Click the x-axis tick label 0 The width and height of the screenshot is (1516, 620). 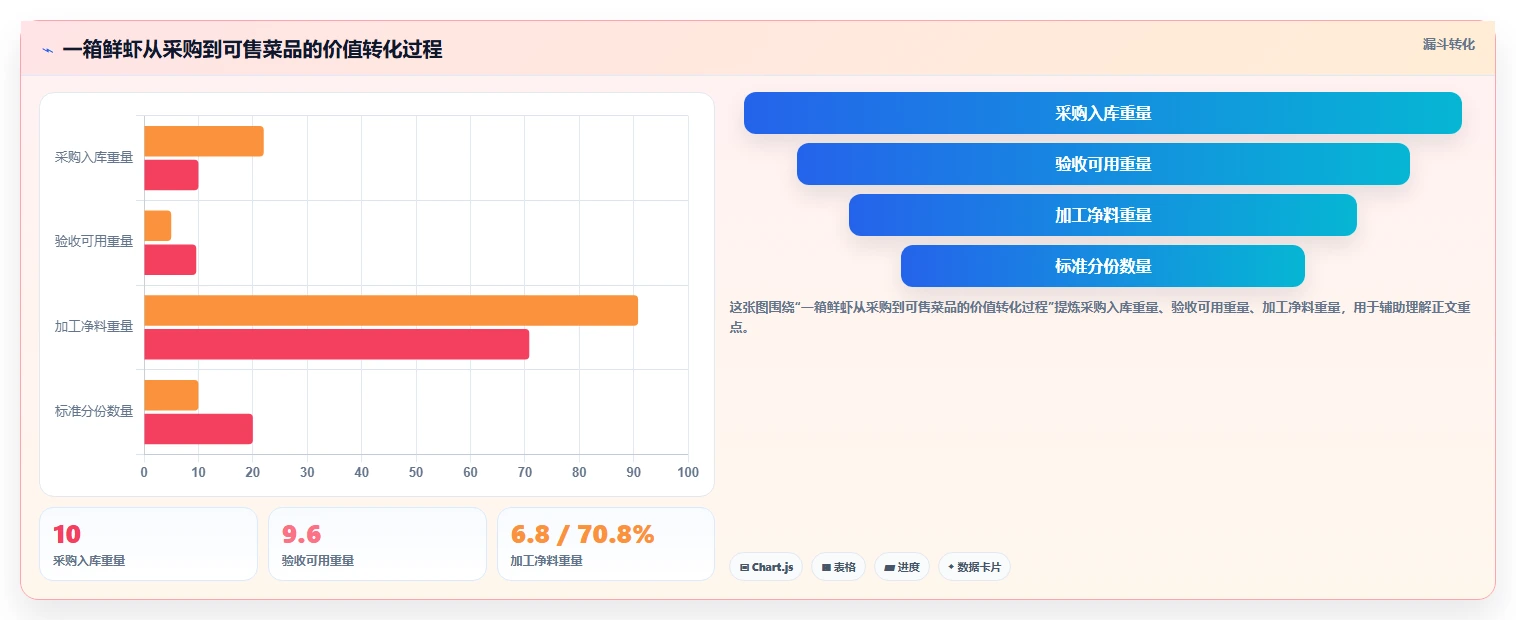tap(144, 472)
